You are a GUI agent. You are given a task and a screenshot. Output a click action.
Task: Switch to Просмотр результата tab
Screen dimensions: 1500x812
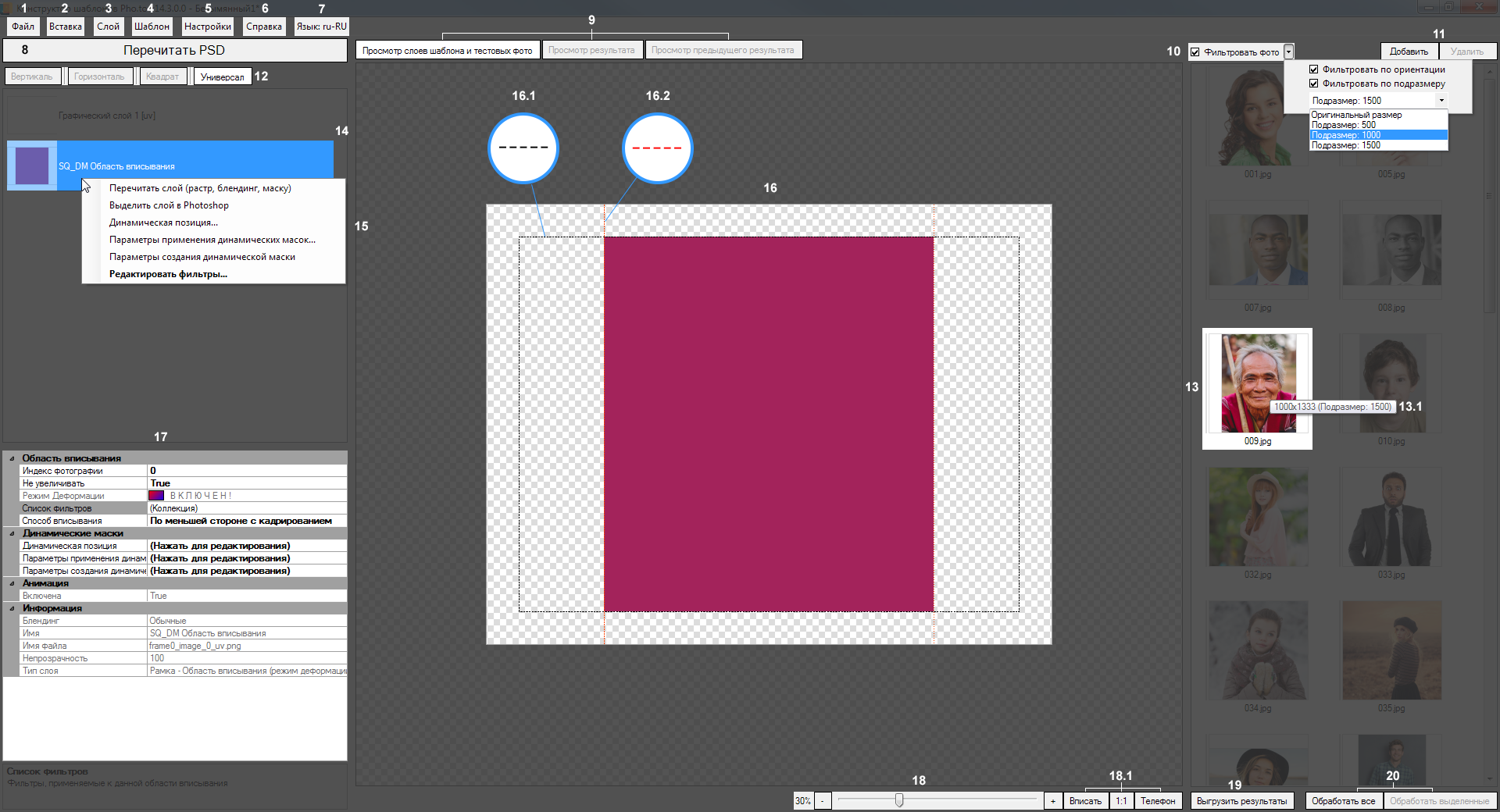click(591, 50)
